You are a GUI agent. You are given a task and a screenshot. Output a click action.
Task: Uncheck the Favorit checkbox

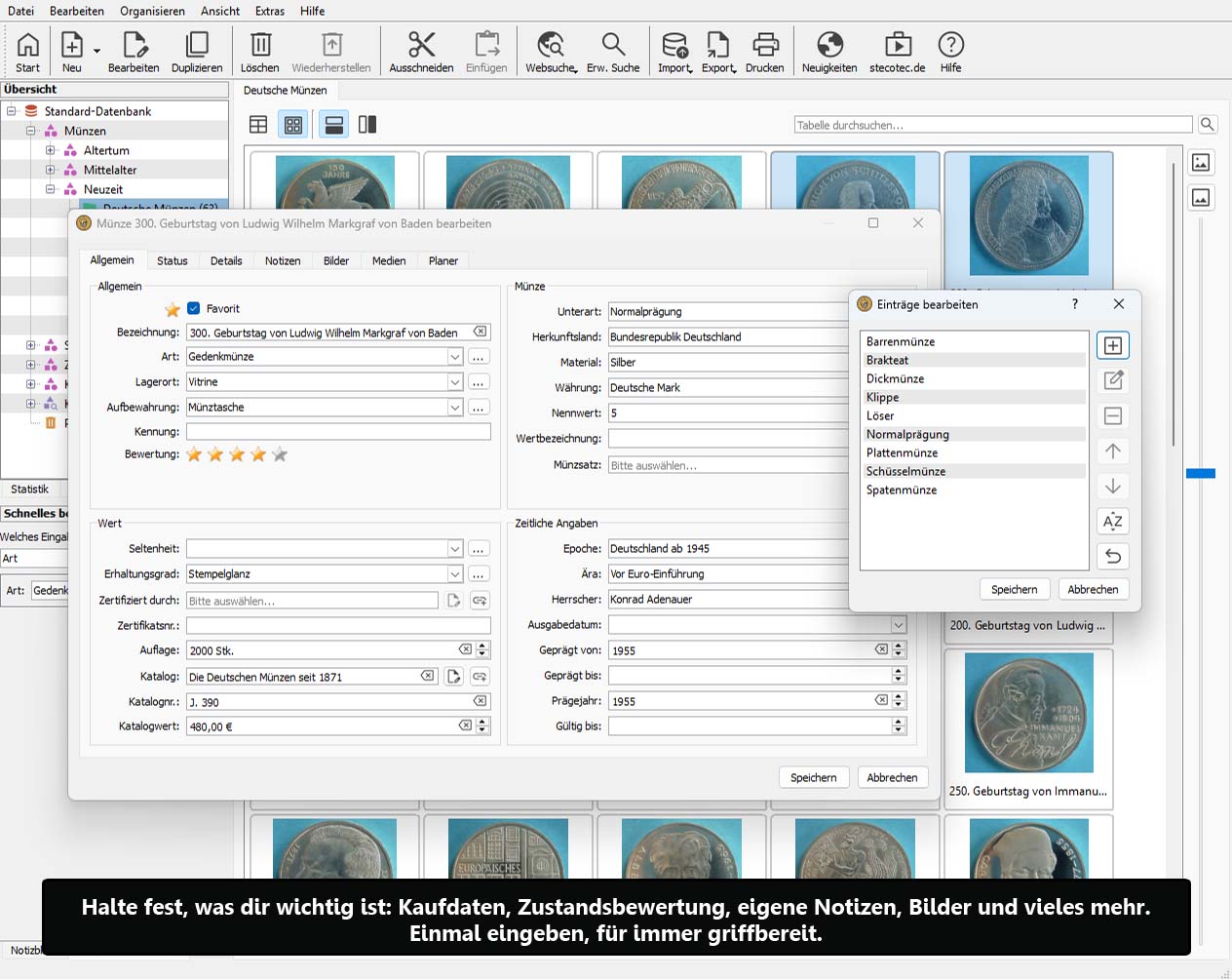194,308
